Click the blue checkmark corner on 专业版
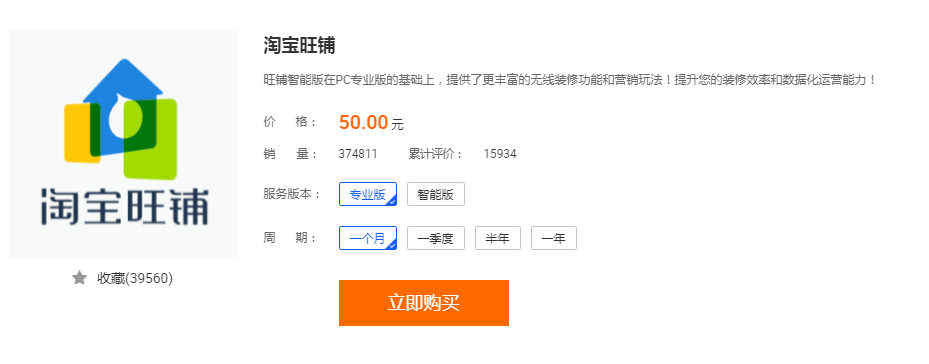929x364 pixels. click(392, 201)
